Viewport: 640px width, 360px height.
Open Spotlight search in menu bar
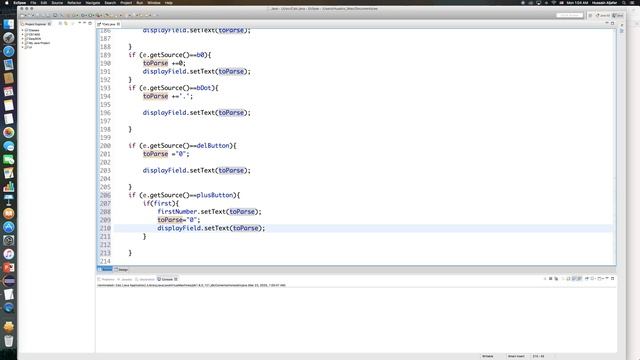coord(624,2)
